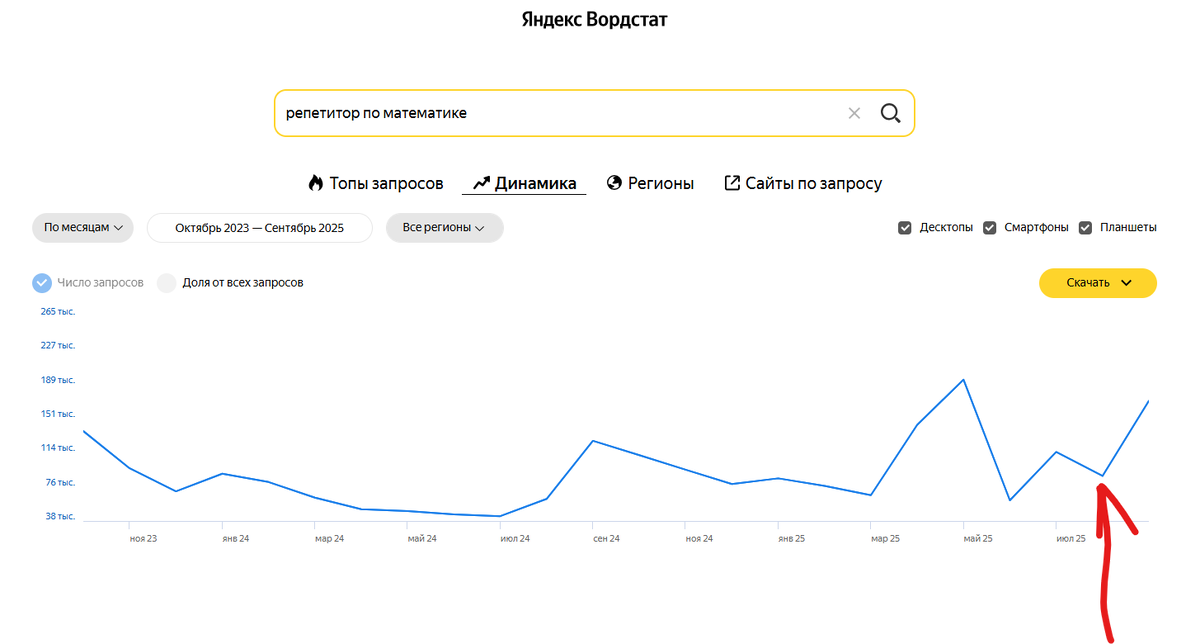Uncheck the Планшеты checkbox
Viewport: 1200px width, 644px height.
click(x=1085, y=227)
